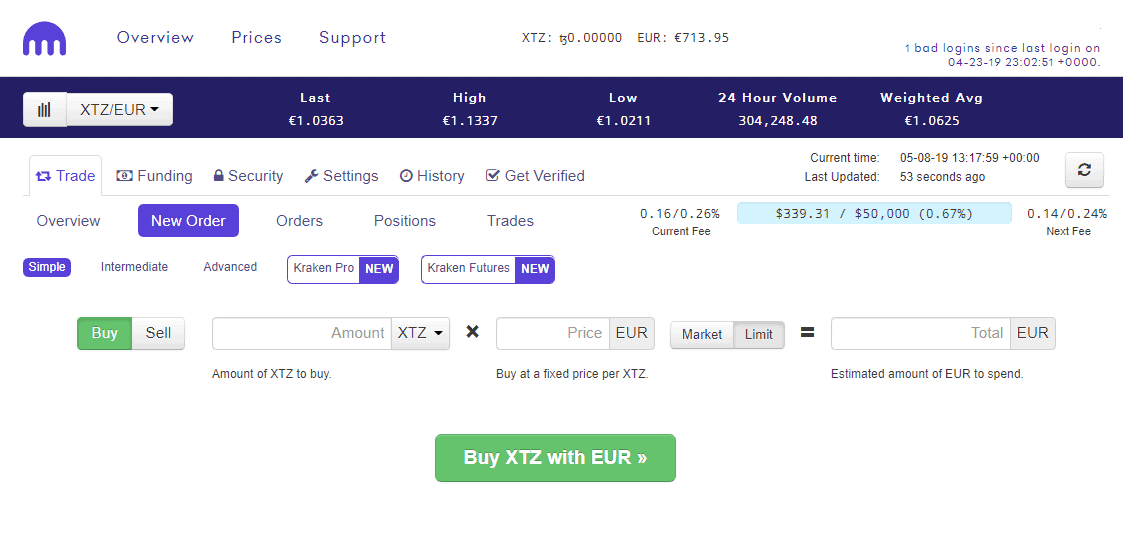
Task: Open the Kraken Pro NEW link
Action: [x=343, y=269]
